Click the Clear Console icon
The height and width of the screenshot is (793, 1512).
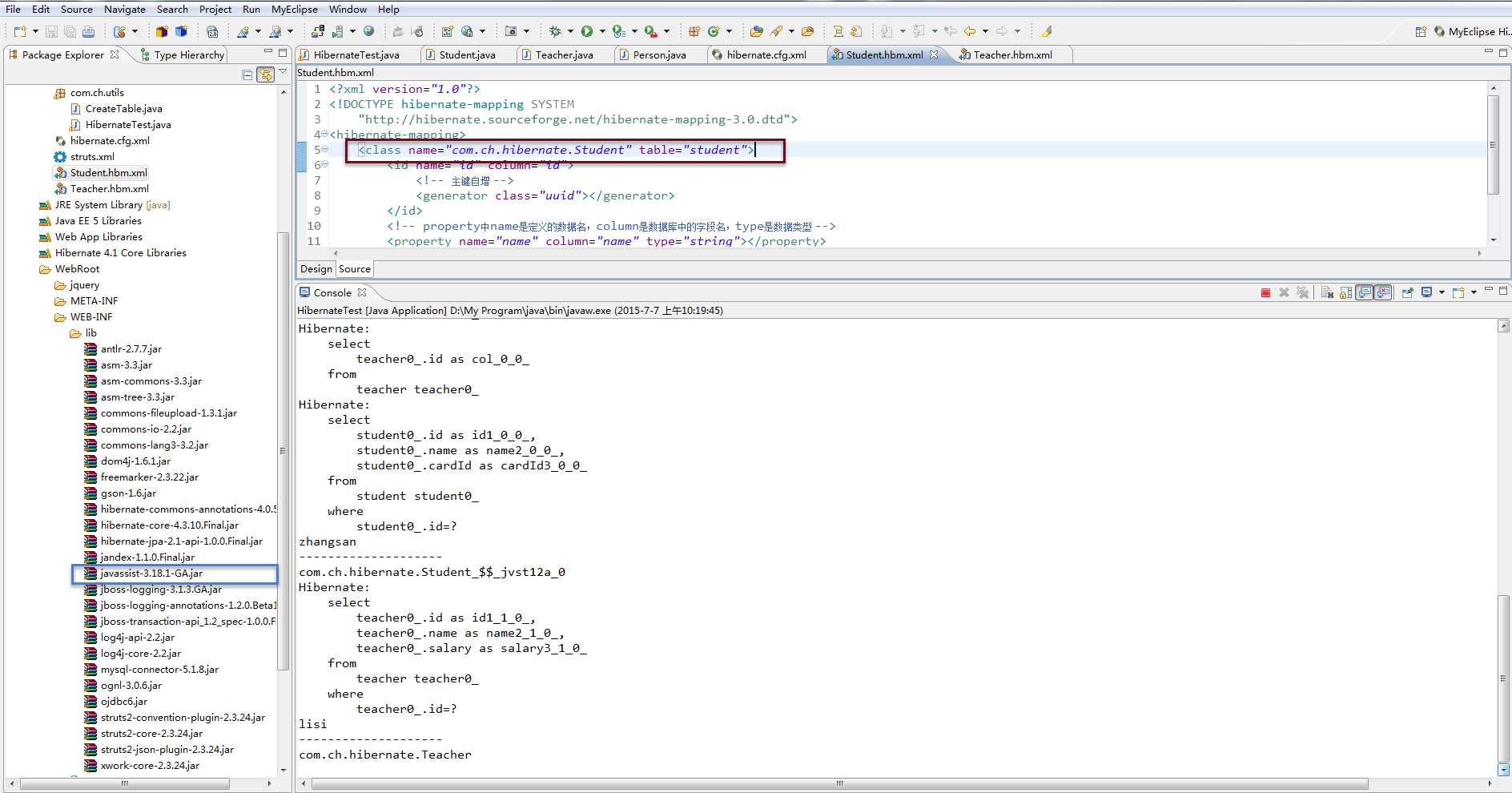point(1327,292)
